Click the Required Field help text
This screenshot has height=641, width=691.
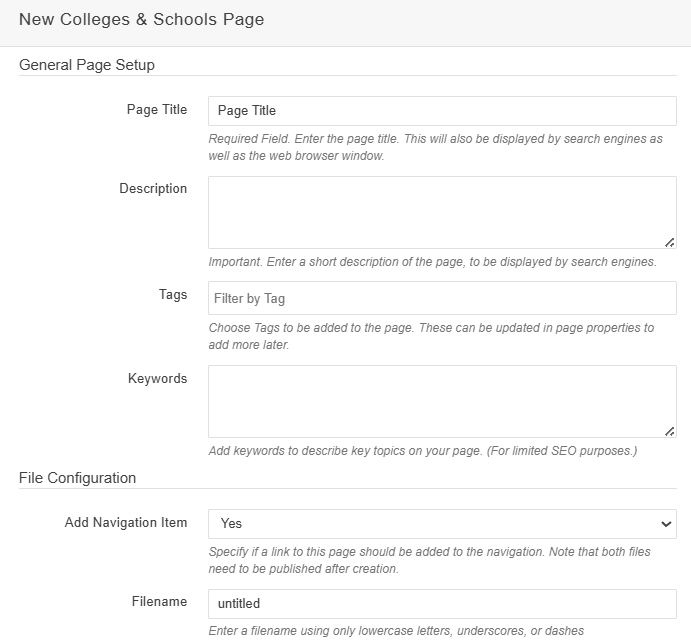(x=435, y=147)
